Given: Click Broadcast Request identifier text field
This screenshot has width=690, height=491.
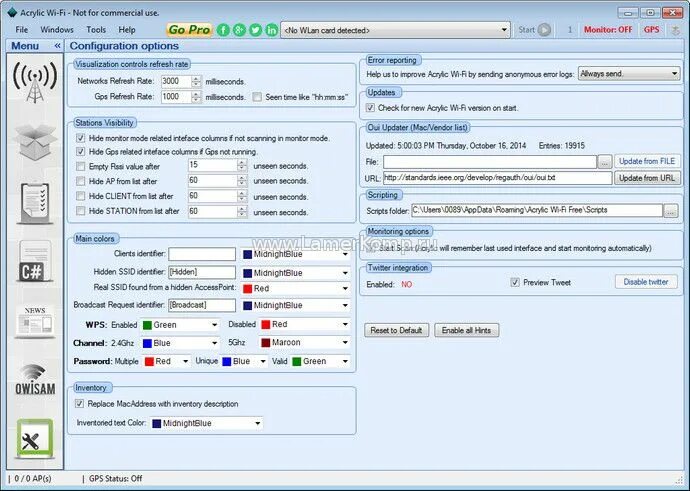Looking at the screenshot, I should click(202, 305).
